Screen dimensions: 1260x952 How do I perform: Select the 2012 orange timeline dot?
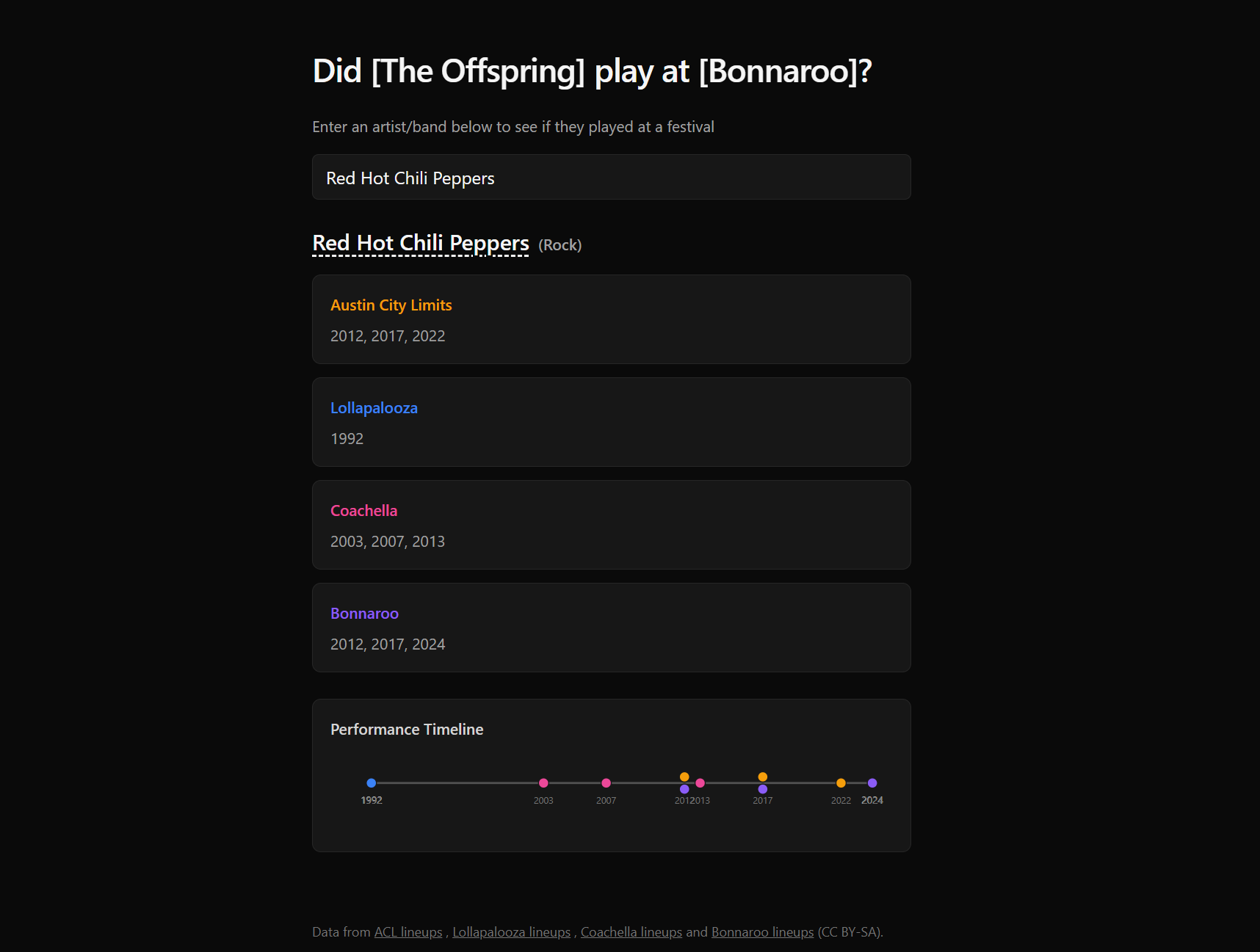684,775
